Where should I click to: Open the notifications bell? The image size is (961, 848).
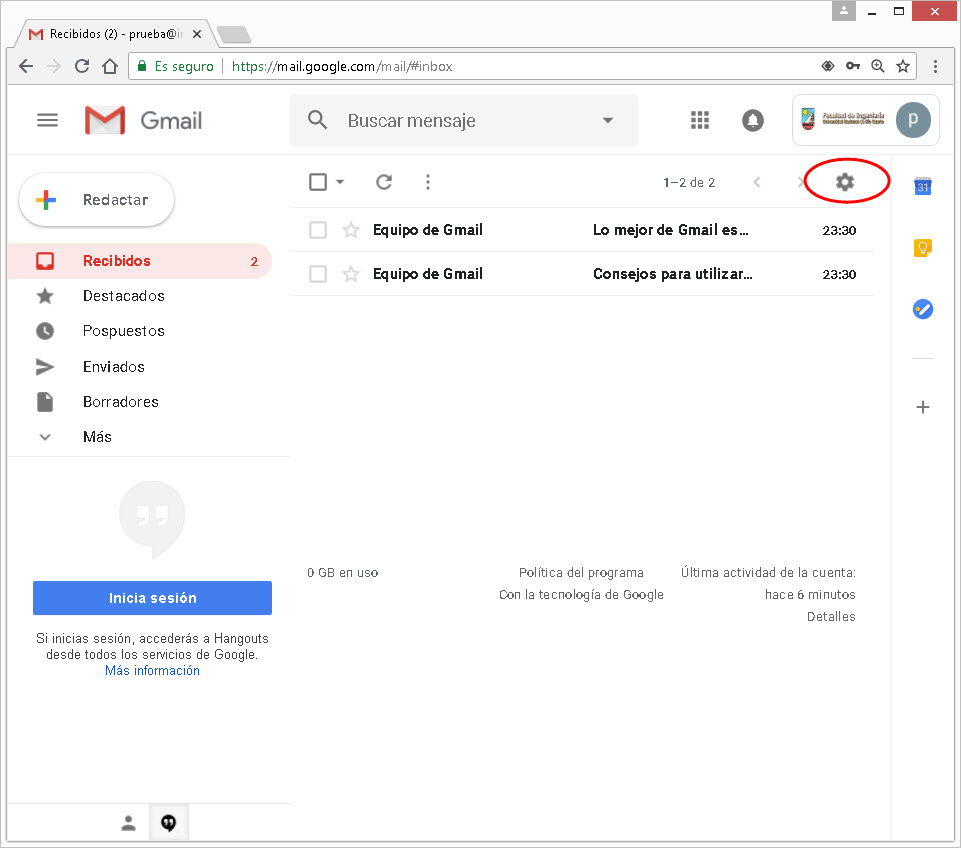(x=753, y=120)
